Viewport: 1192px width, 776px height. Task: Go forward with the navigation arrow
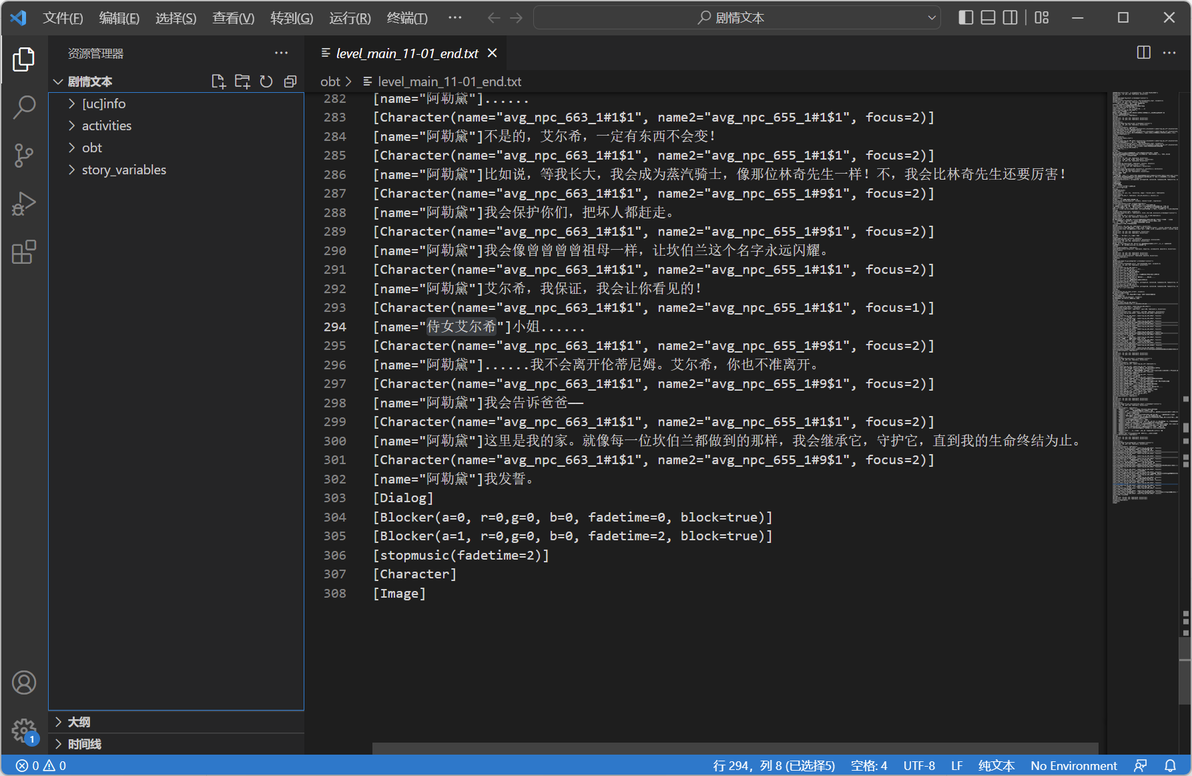click(516, 17)
